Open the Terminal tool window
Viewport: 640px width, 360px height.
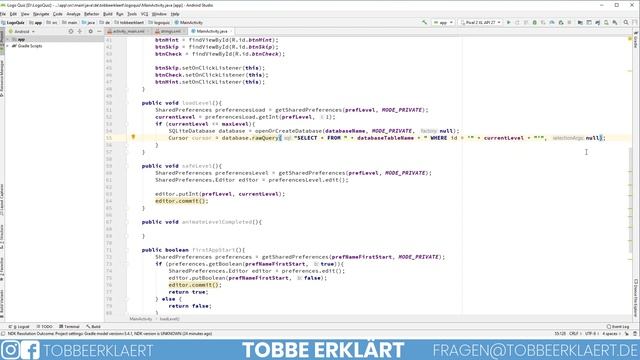pos(69,327)
